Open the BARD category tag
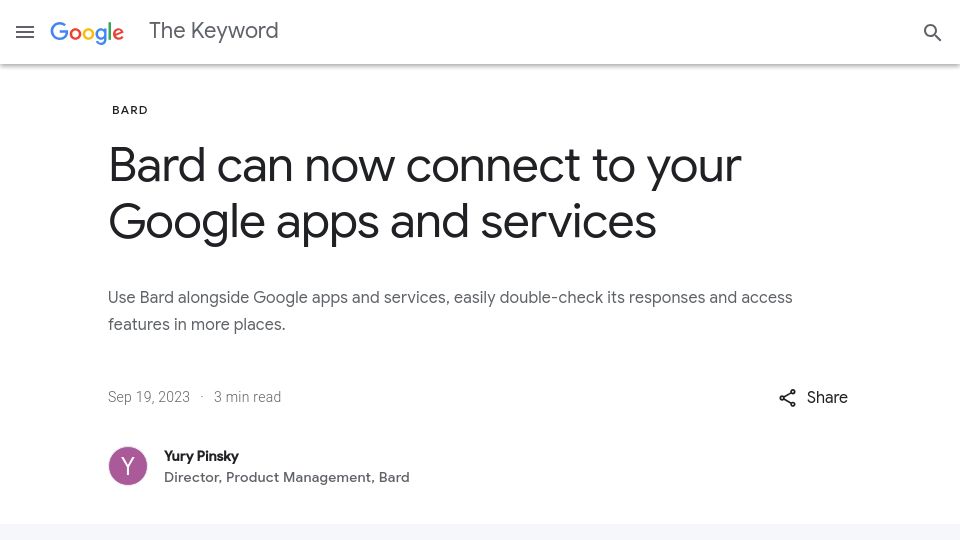Viewport: 960px width, 540px height. [130, 110]
